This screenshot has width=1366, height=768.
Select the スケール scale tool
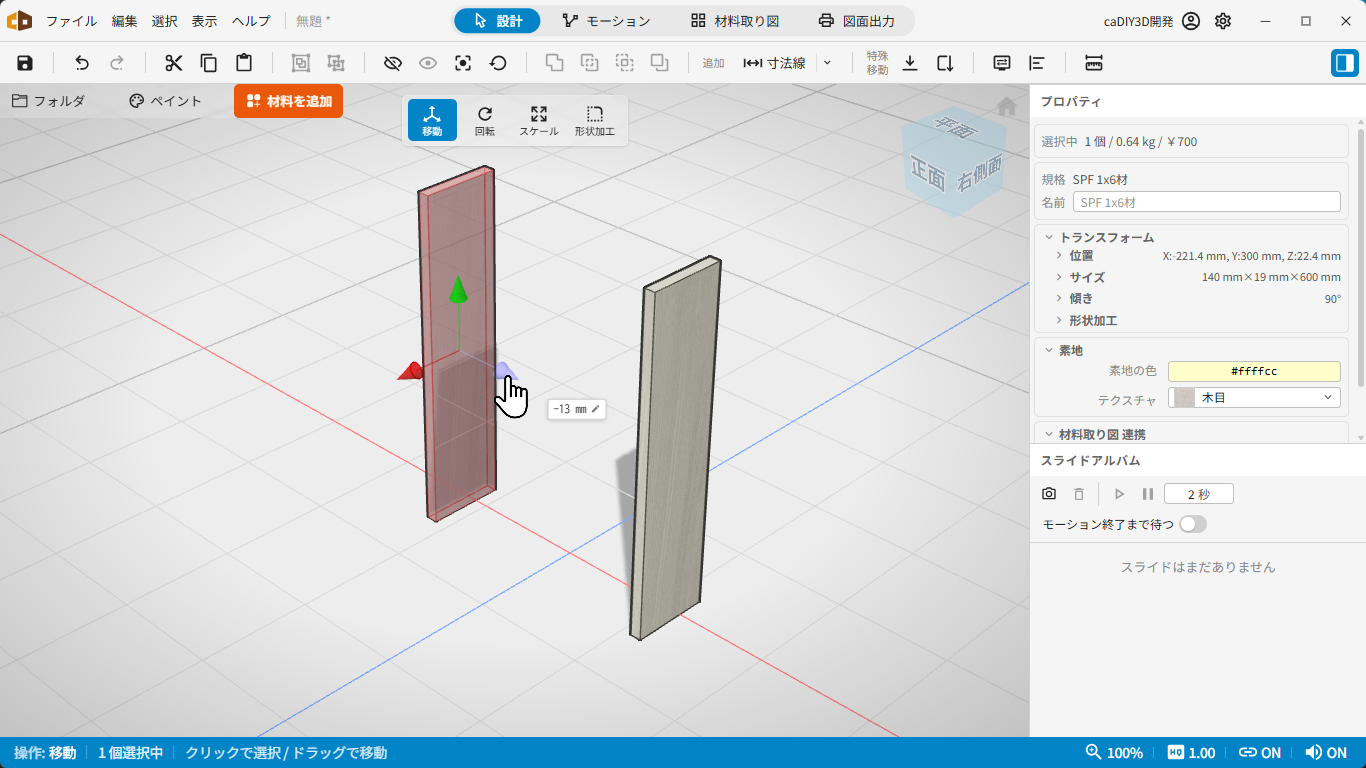[x=539, y=120]
